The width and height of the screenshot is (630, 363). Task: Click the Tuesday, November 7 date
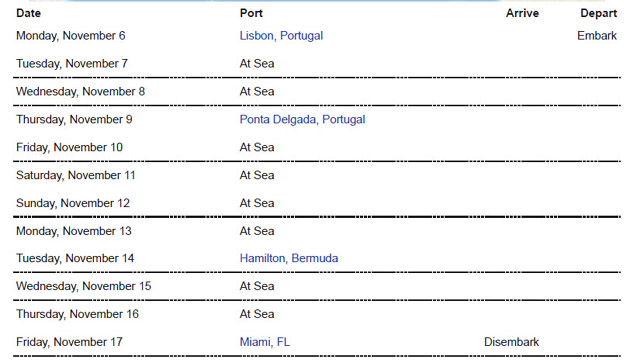pos(72,64)
